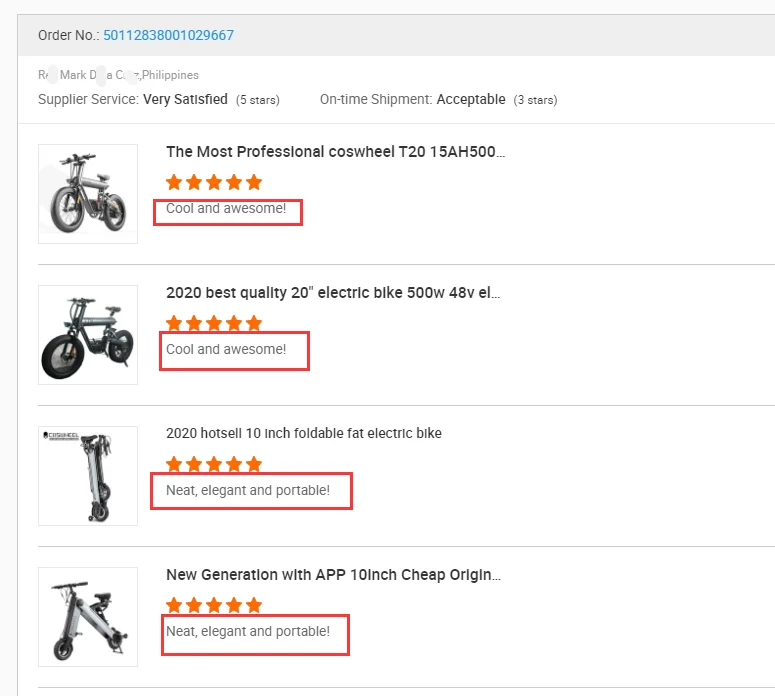
Task: Click the "(3 stars)" shipment rating text
Action: pyautogui.click(x=535, y=100)
